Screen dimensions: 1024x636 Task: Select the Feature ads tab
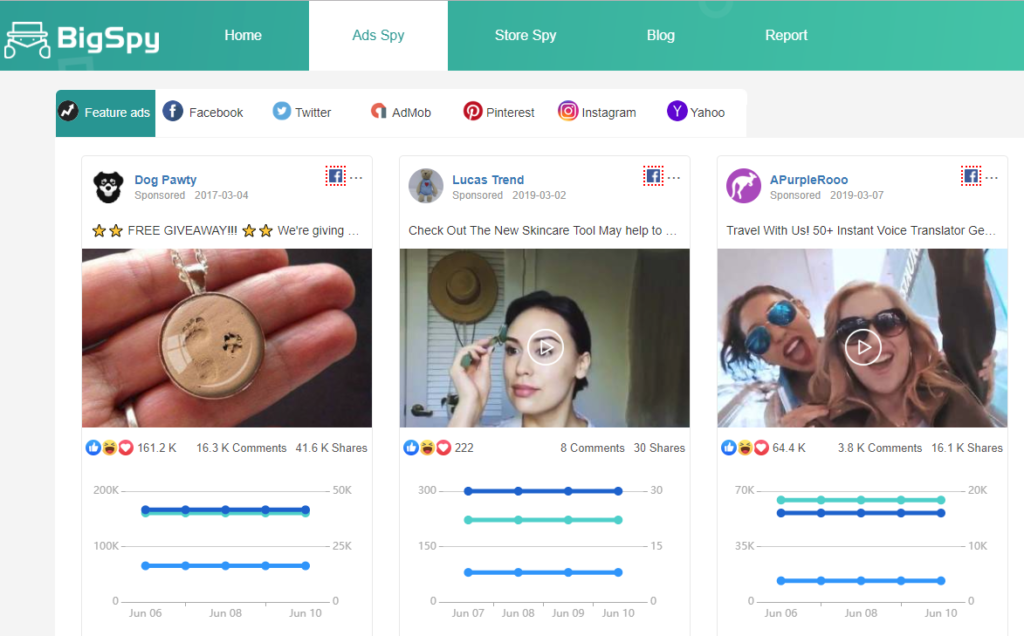tap(106, 113)
